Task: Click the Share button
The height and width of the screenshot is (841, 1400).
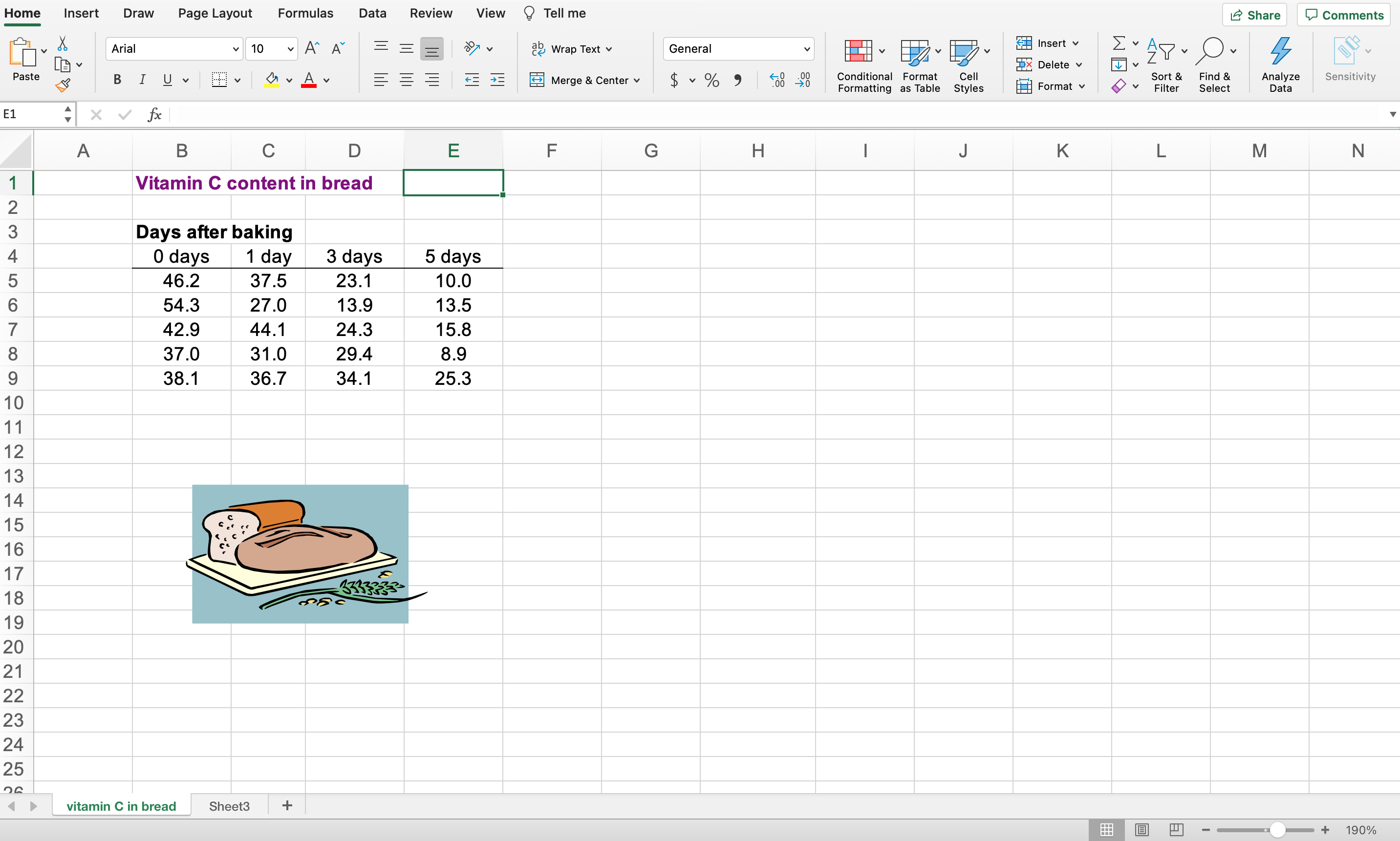Action: [x=1254, y=15]
